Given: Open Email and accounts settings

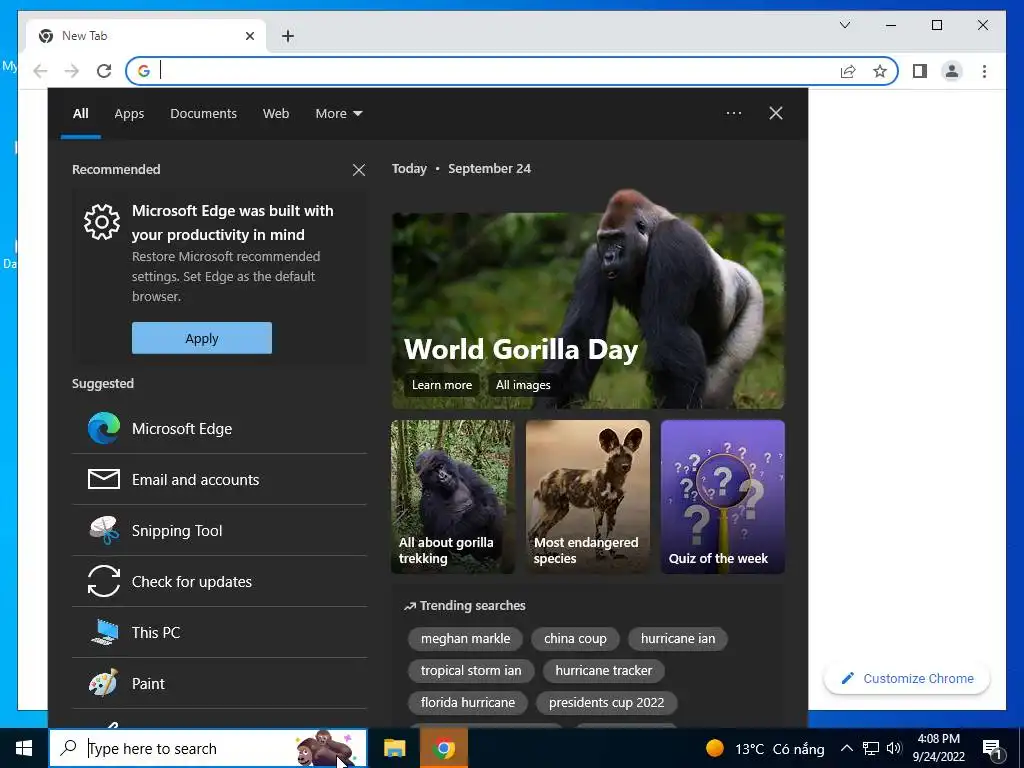Looking at the screenshot, I should pyautogui.click(x=219, y=479).
